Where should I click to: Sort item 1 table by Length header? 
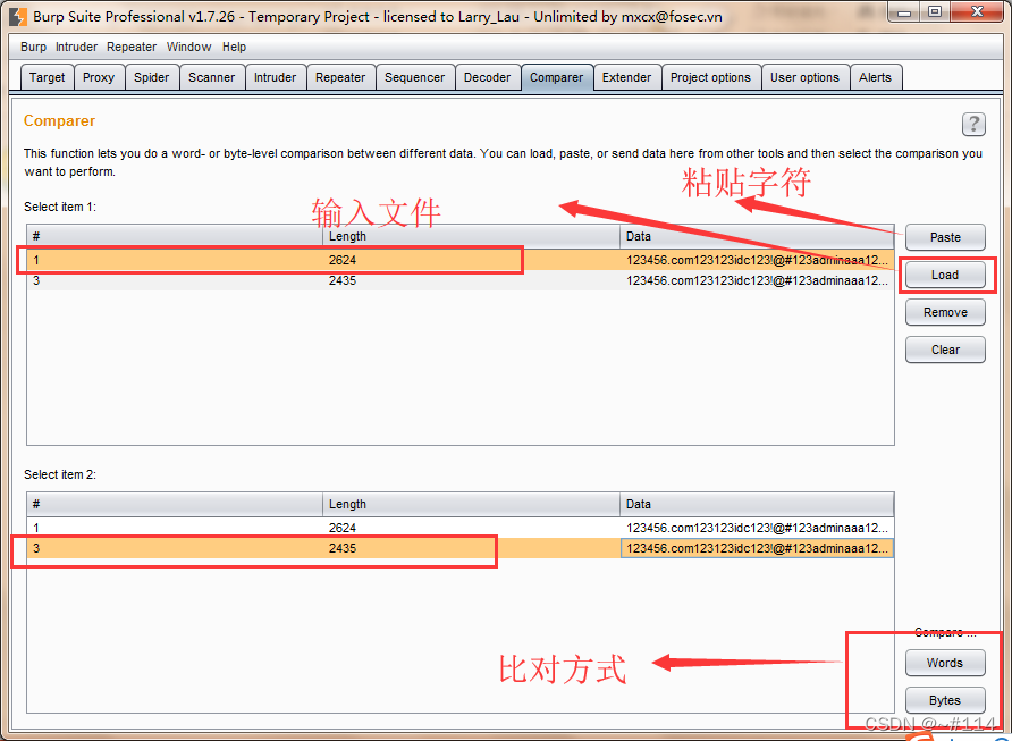pyautogui.click(x=471, y=236)
